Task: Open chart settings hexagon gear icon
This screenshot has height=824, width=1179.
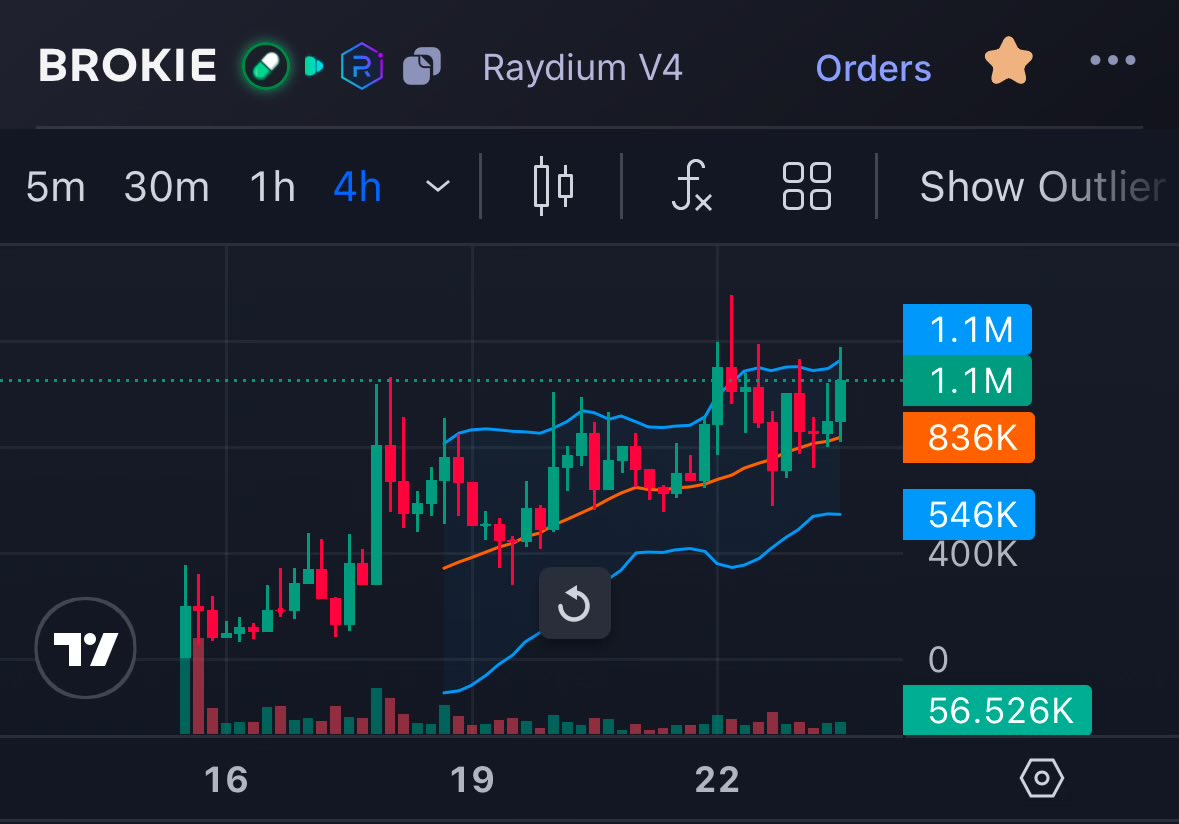Action: pyautogui.click(x=1041, y=778)
